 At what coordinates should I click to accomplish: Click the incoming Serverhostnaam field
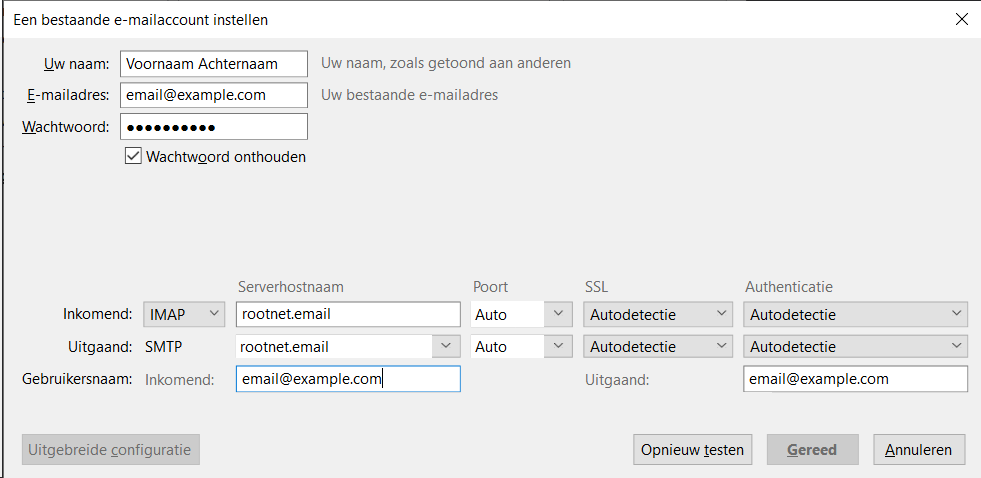click(347, 314)
